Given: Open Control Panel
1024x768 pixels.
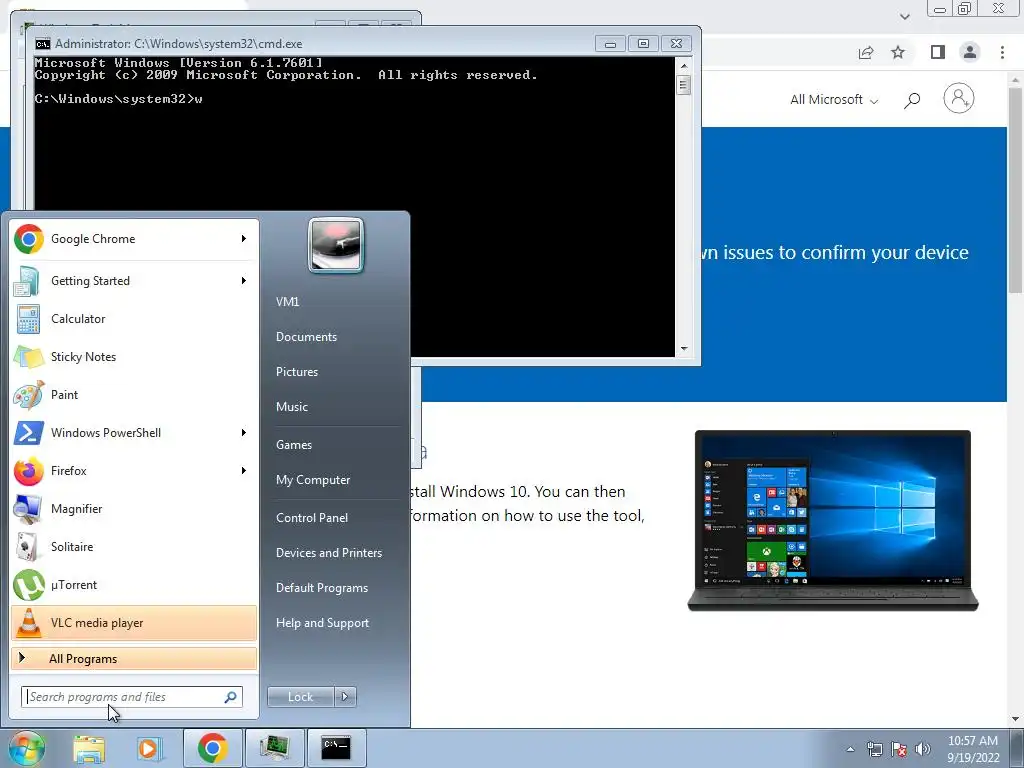Looking at the screenshot, I should coord(312,518).
